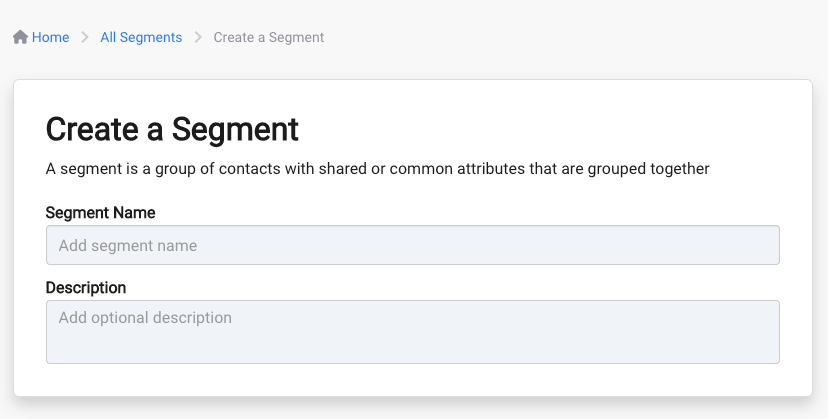Click the word Segment in the main heading
Screen dimensions: 828x419
pos(235,129)
